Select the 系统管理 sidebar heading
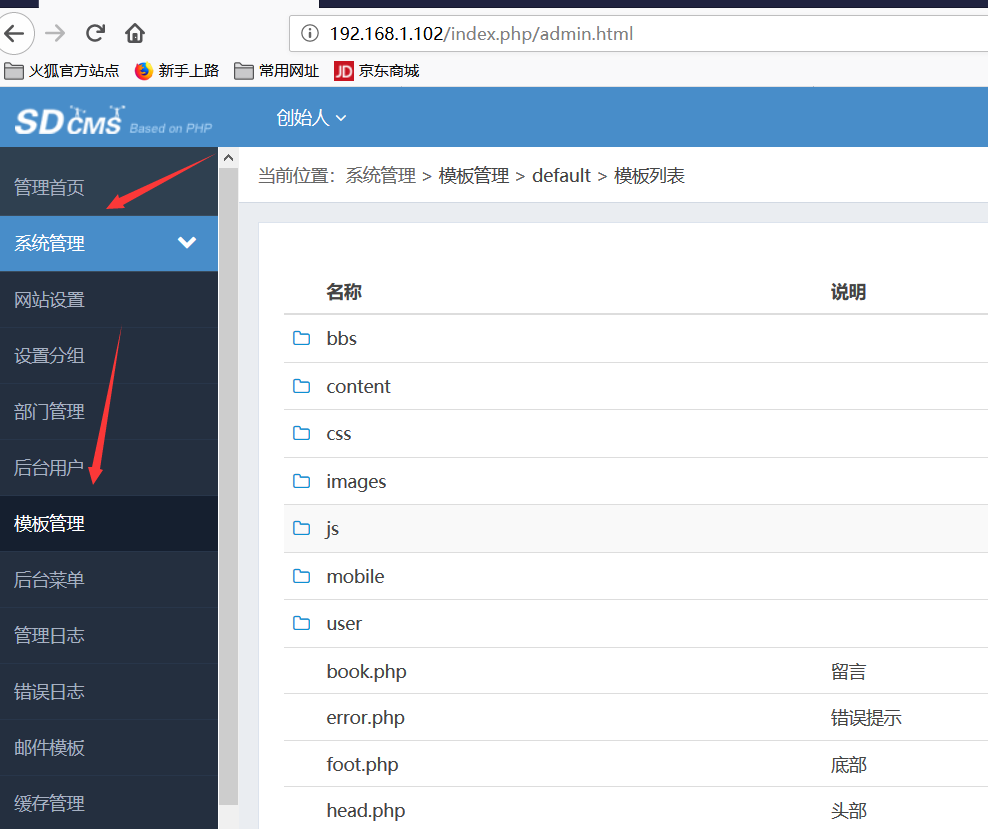This screenshot has width=988, height=829. [x=49, y=243]
